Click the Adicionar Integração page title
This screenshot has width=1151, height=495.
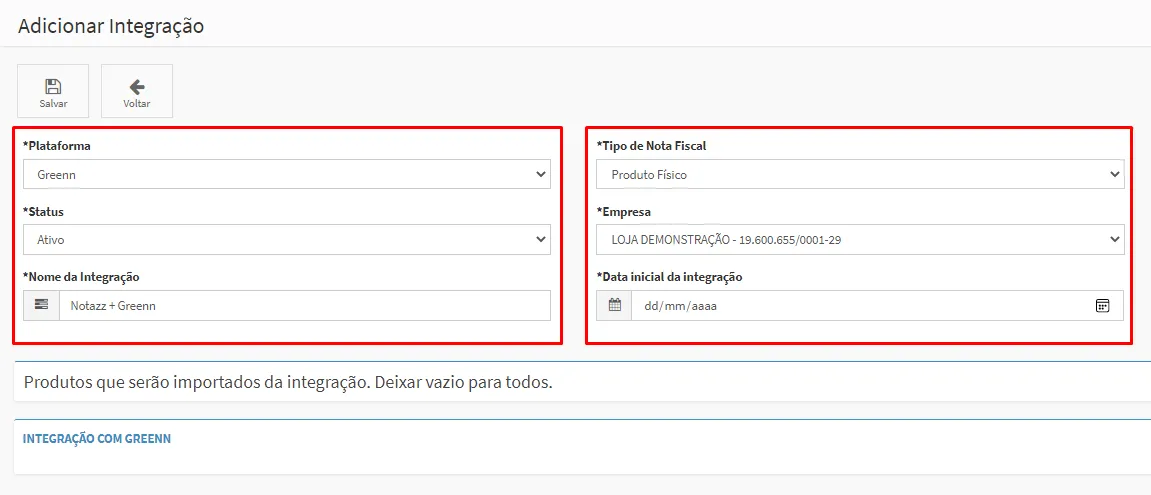[111, 26]
